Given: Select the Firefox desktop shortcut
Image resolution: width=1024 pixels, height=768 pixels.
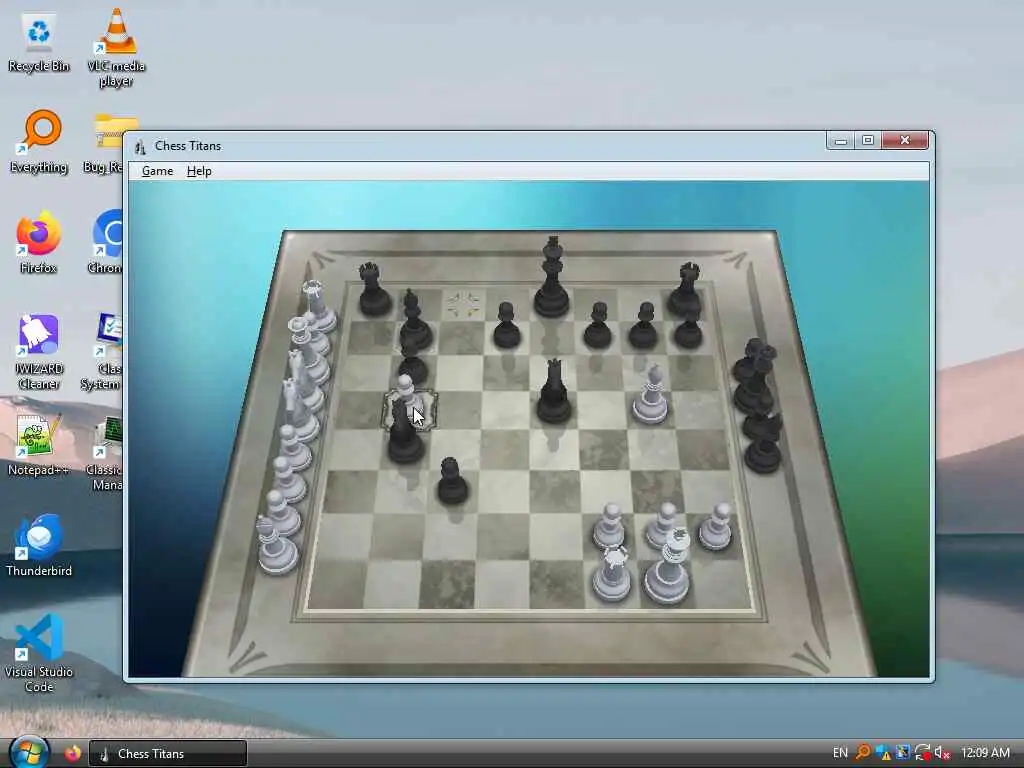Looking at the screenshot, I should [x=39, y=242].
